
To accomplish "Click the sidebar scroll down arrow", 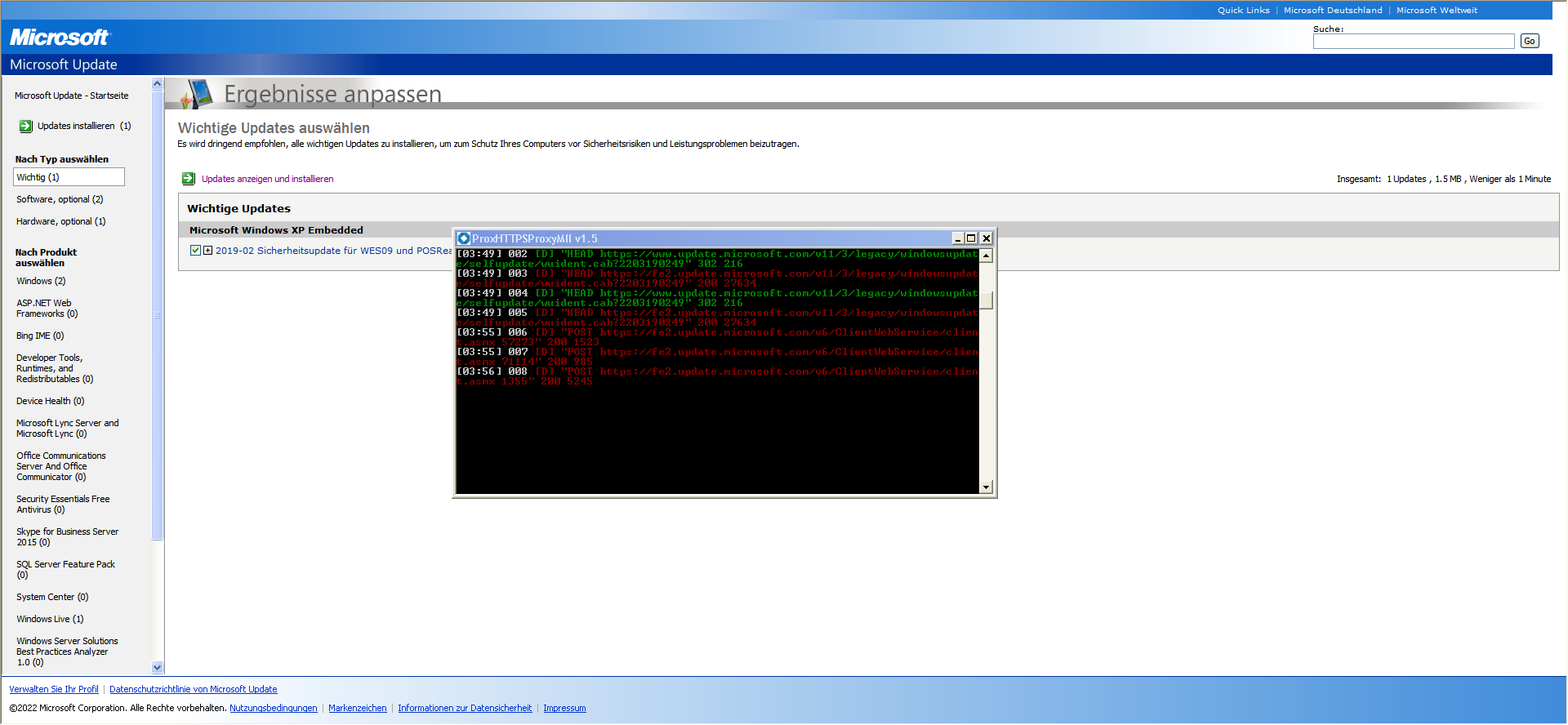I will 157,667.
